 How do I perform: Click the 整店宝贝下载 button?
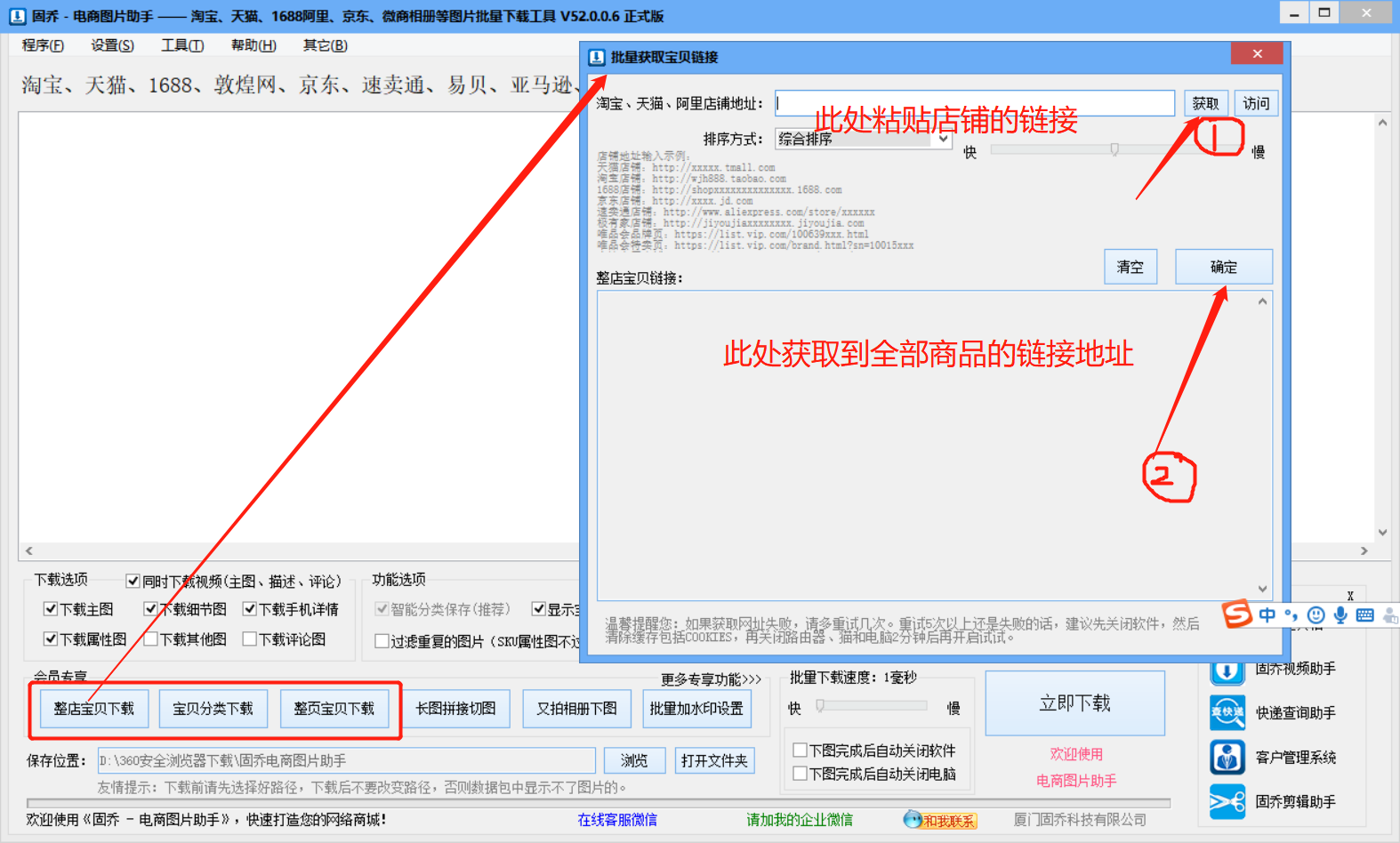click(93, 709)
